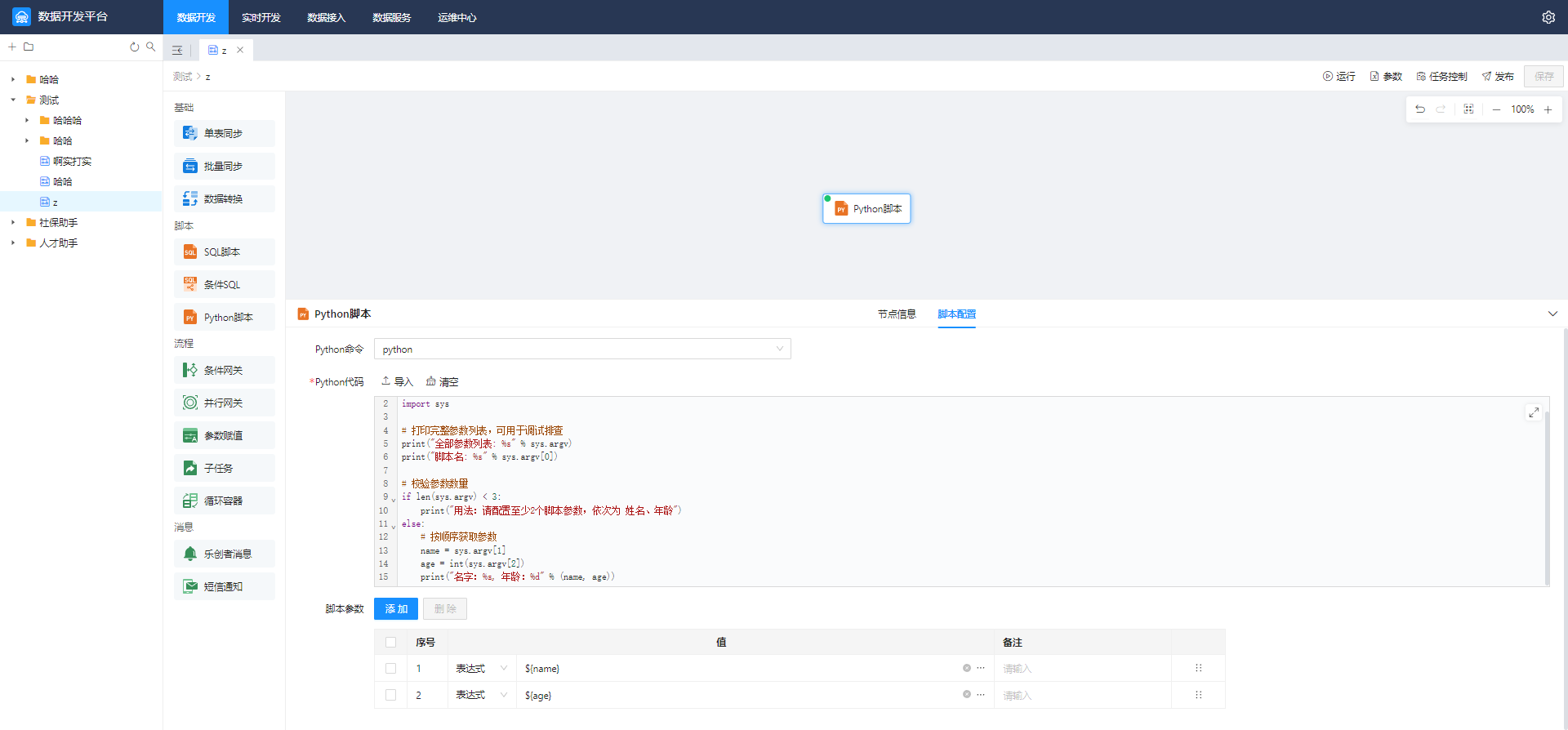Viewport: 1568px width, 730px height.
Task: Select the Python脚本 component in sidebar
Action: [x=224, y=317]
